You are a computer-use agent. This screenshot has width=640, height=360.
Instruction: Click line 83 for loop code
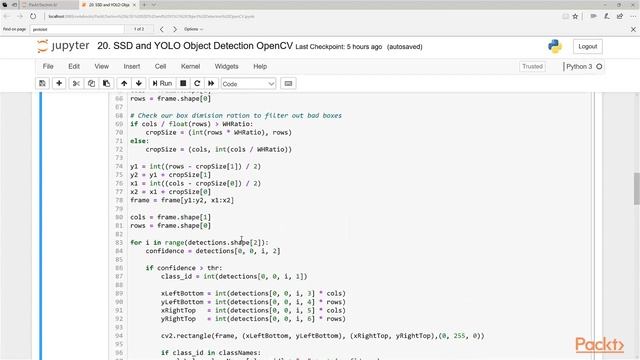pyautogui.click(x=199, y=242)
